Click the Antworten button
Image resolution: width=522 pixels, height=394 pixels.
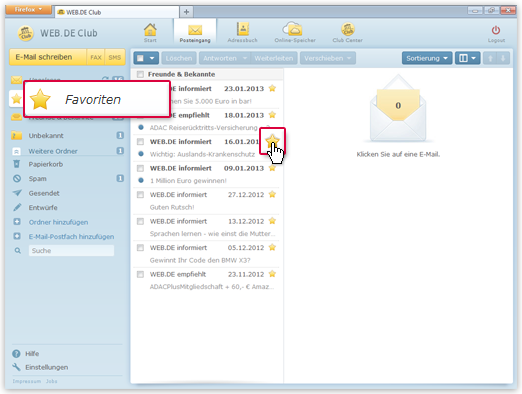point(220,58)
